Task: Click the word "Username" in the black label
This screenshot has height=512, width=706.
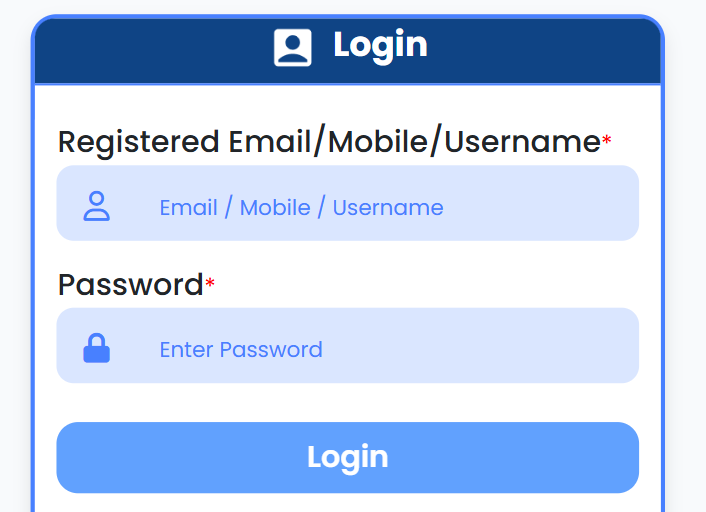Action: (x=521, y=142)
